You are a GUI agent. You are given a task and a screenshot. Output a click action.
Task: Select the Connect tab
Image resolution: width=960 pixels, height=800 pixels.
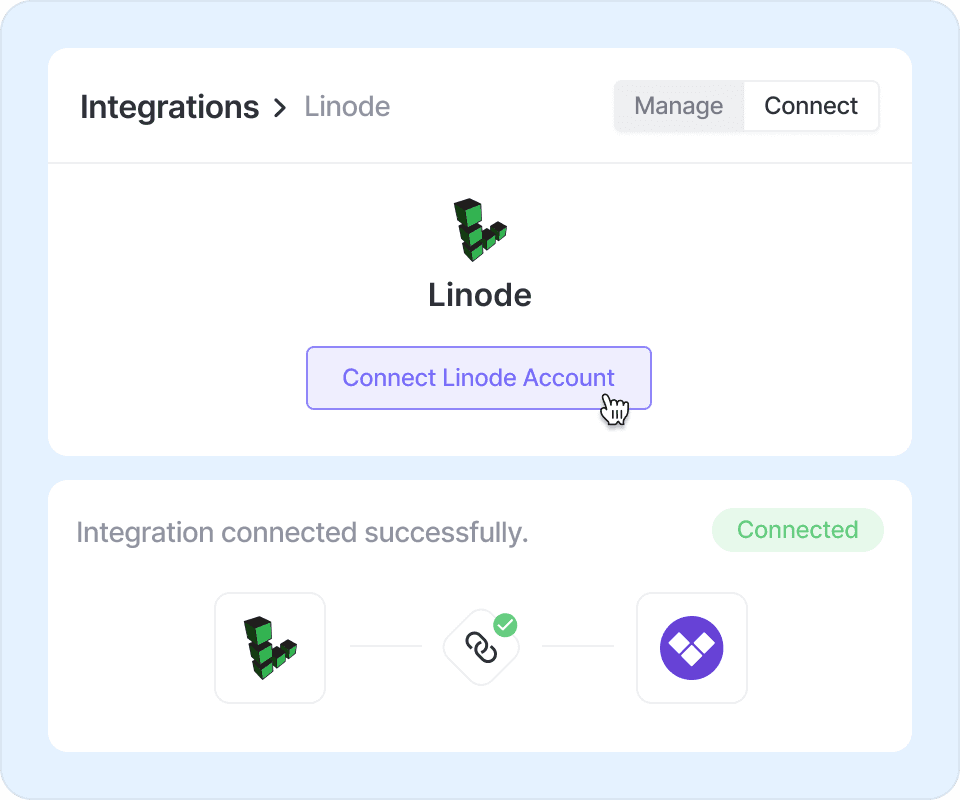coord(811,106)
